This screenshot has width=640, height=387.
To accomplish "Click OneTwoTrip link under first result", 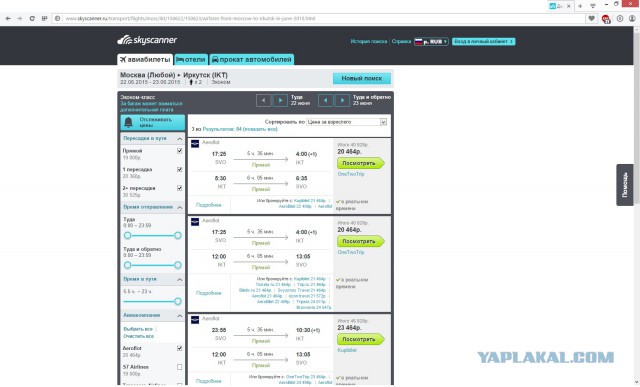I will [x=351, y=174].
